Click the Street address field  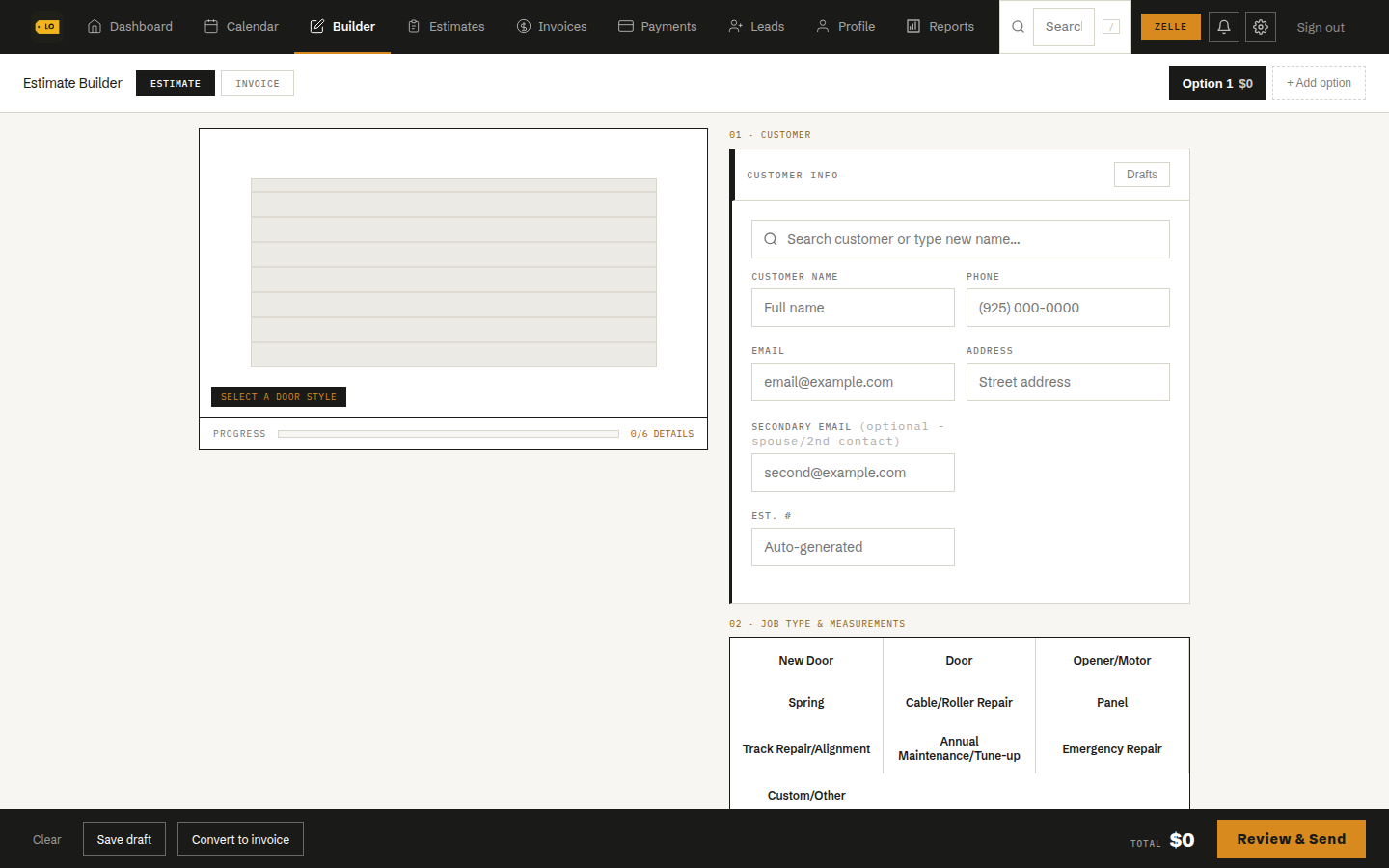click(1068, 382)
